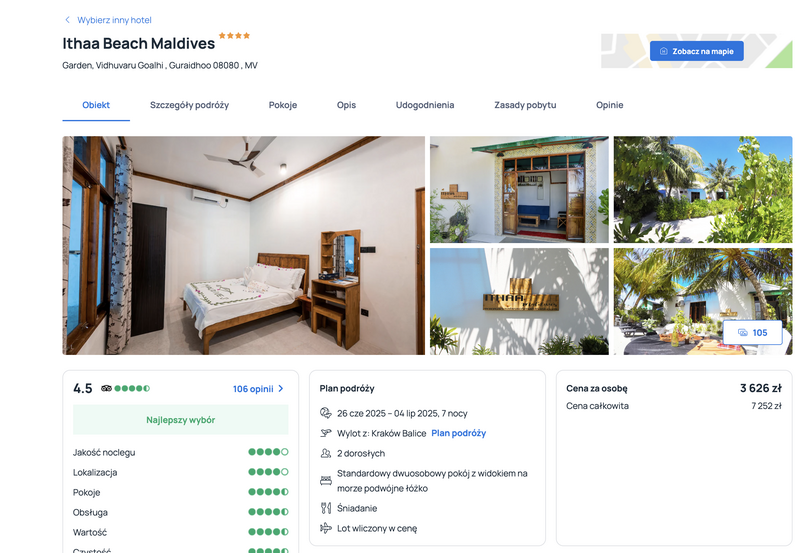The image size is (800, 553).
Task: Select the Udogodnienia tab
Action: click(x=425, y=105)
